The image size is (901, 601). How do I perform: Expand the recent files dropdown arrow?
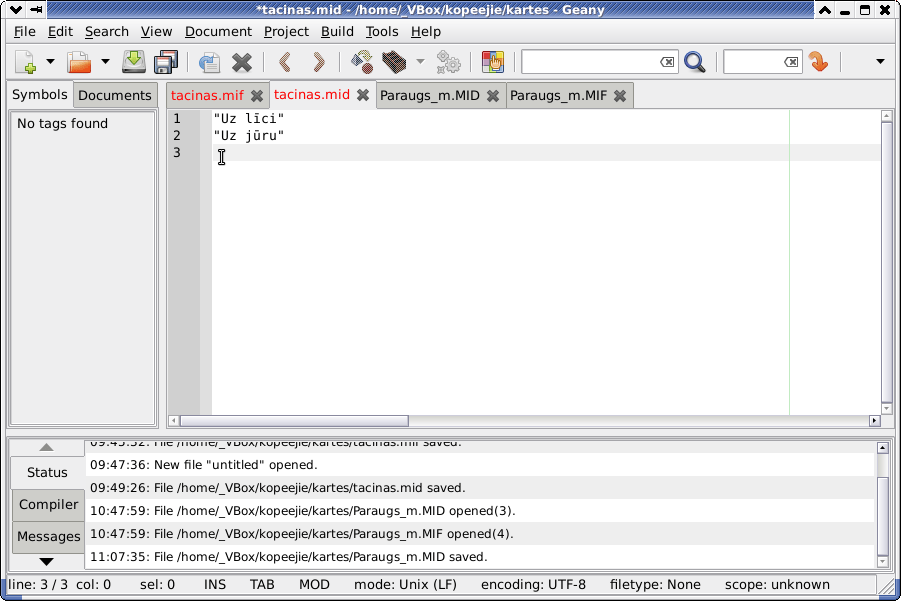click(x=105, y=61)
